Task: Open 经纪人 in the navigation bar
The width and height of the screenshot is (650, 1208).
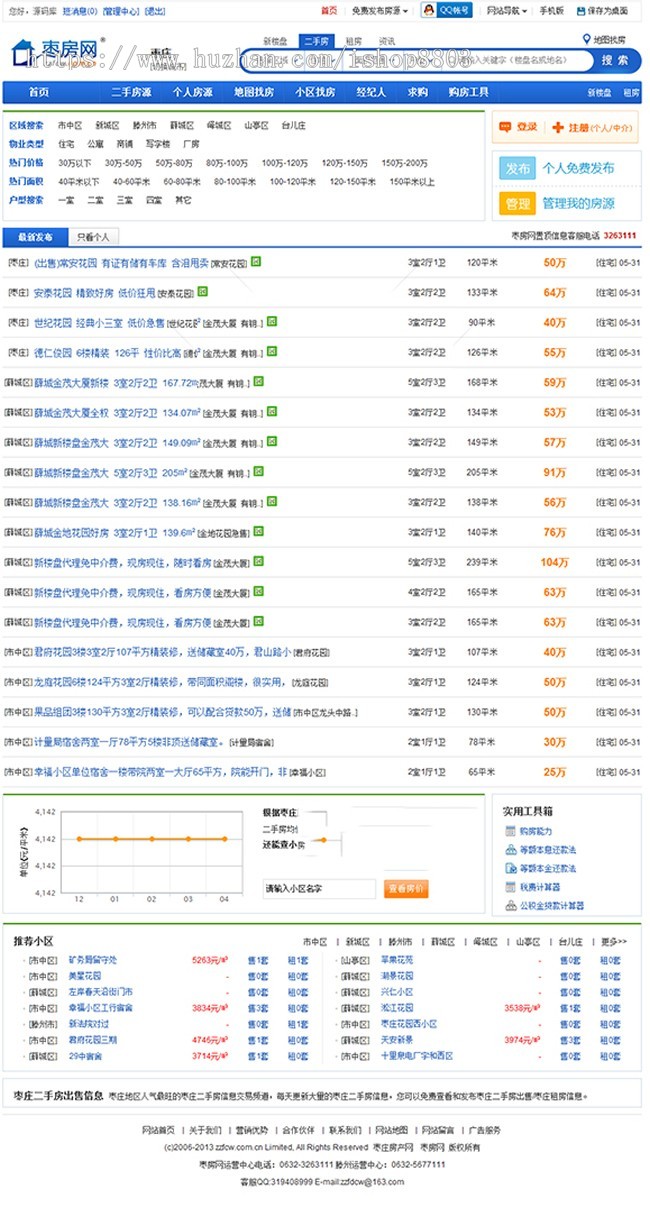Action: click(371, 92)
